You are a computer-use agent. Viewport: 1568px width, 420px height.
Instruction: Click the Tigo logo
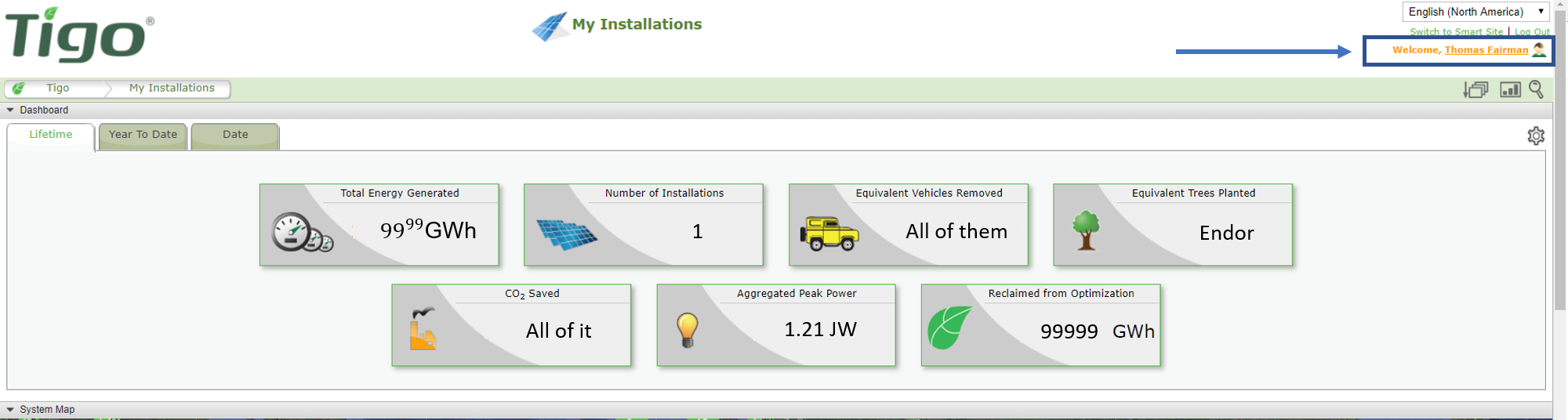(79, 34)
